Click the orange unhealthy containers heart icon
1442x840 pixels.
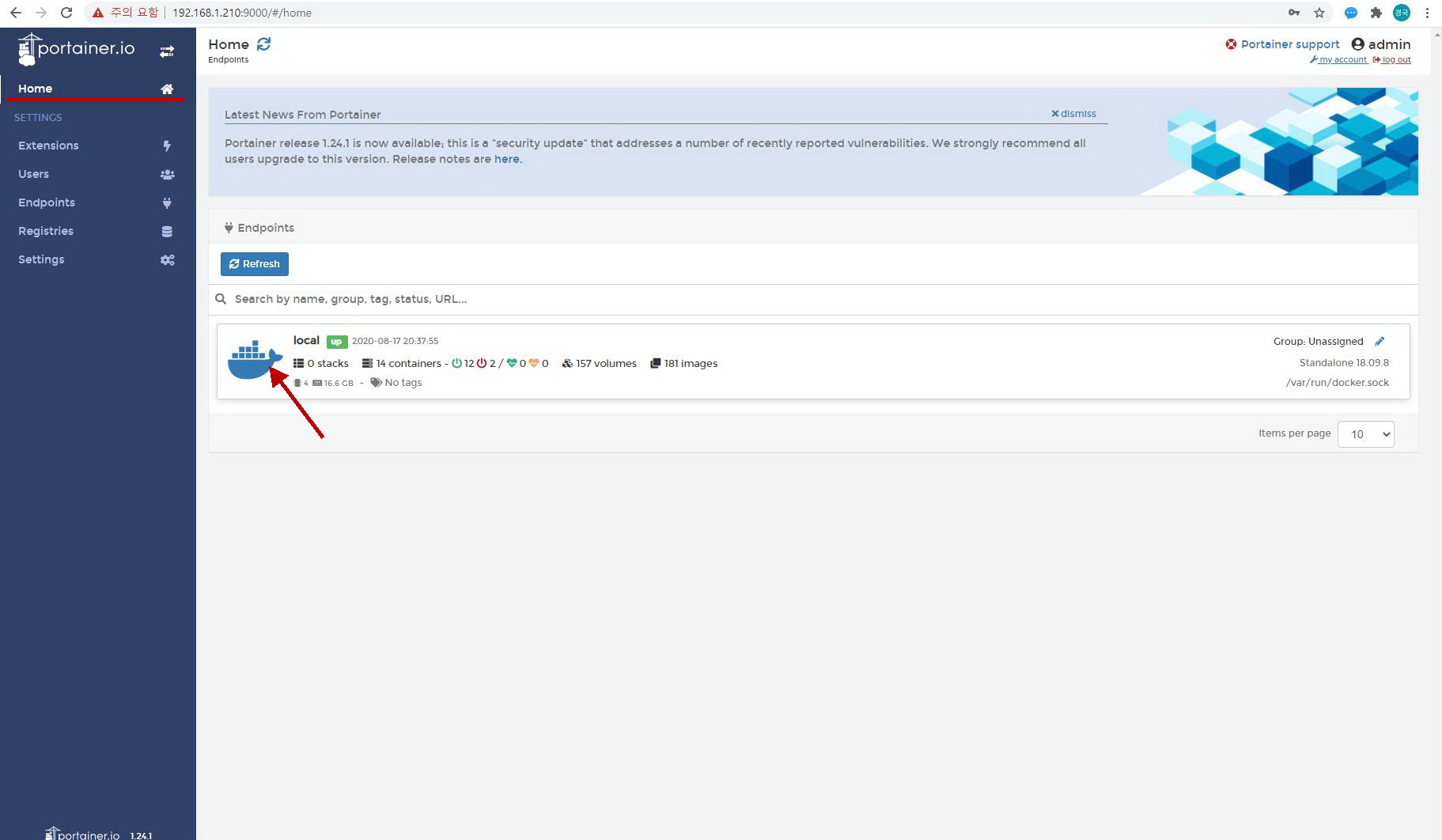(x=534, y=364)
